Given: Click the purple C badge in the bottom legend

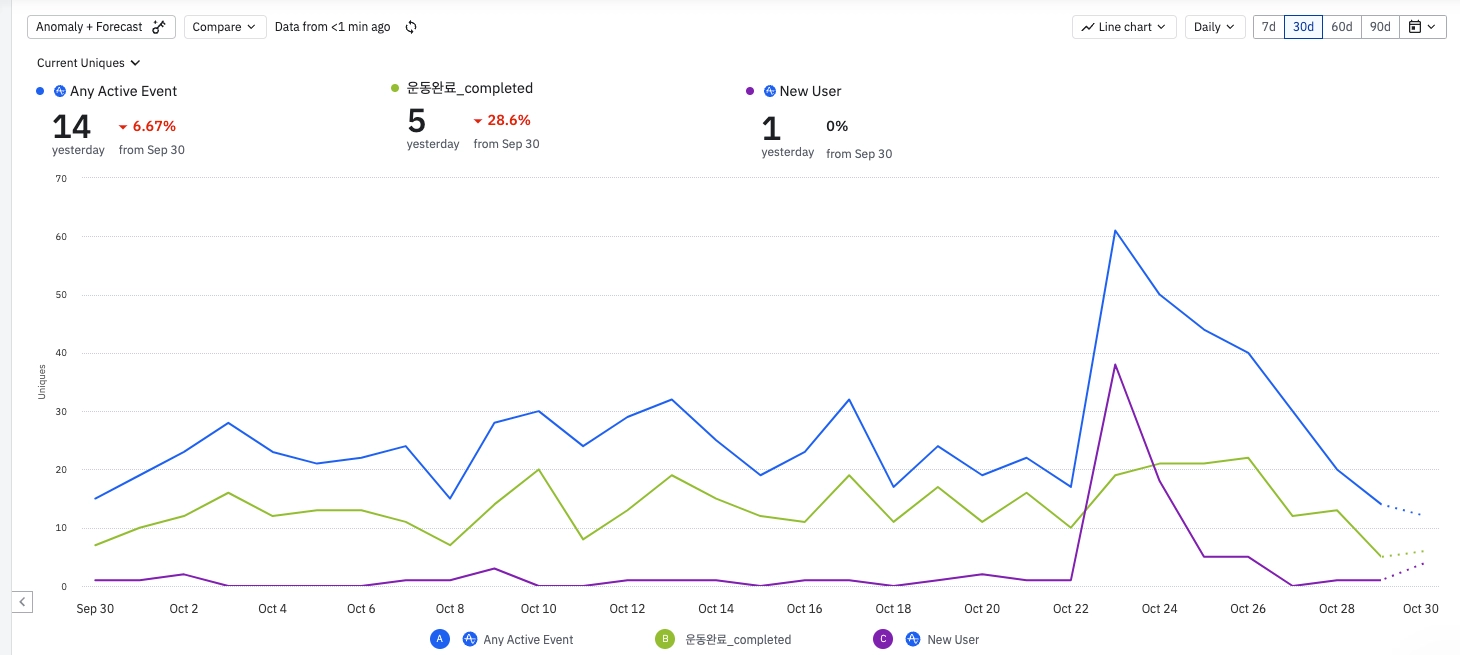Looking at the screenshot, I should click(882, 639).
